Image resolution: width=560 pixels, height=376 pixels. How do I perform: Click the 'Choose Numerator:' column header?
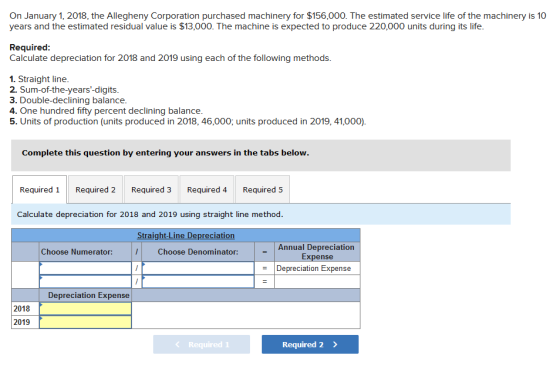click(x=76, y=252)
